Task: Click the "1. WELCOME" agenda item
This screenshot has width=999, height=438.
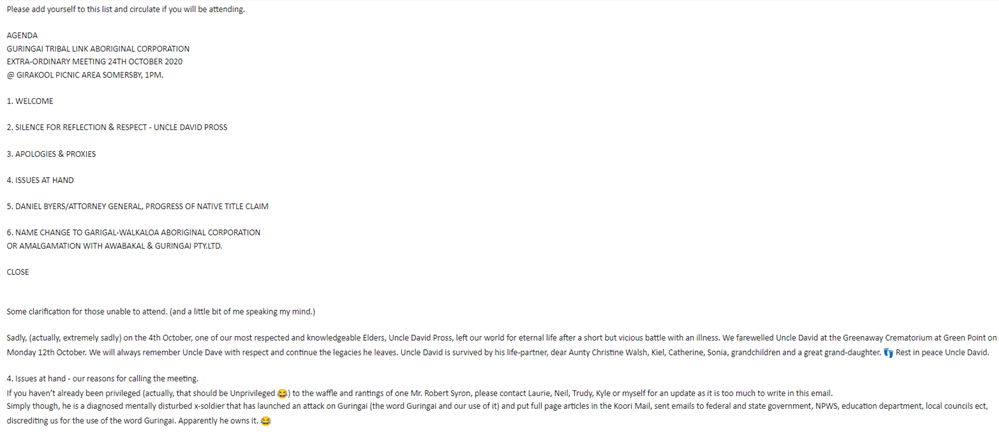Action: click(30, 101)
